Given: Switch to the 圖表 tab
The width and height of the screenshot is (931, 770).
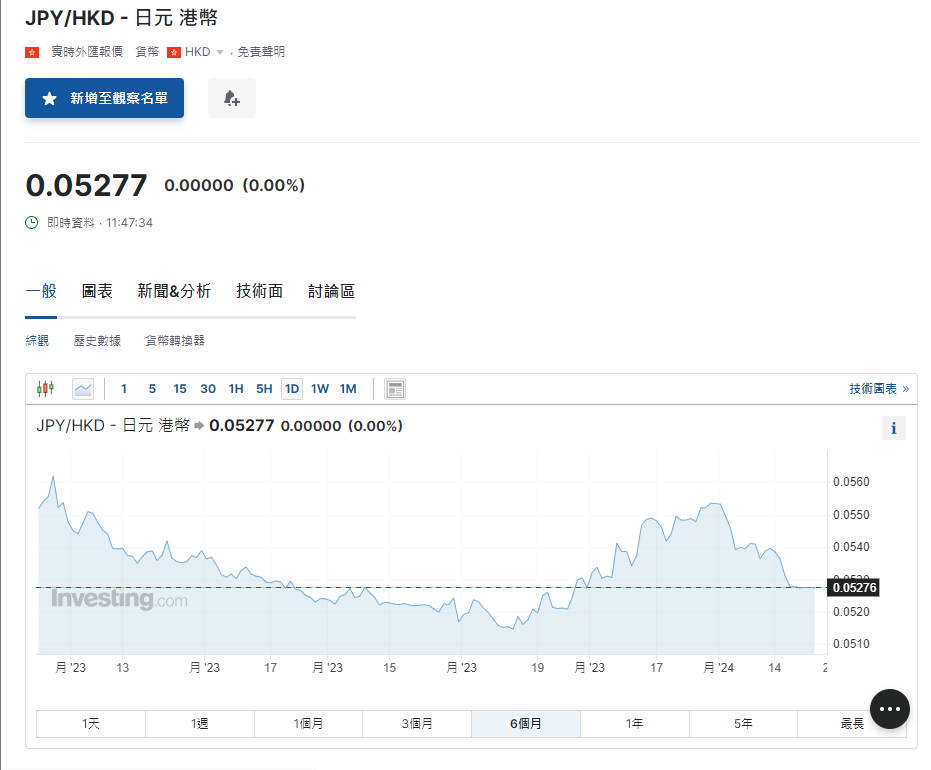Looking at the screenshot, I should [97, 291].
